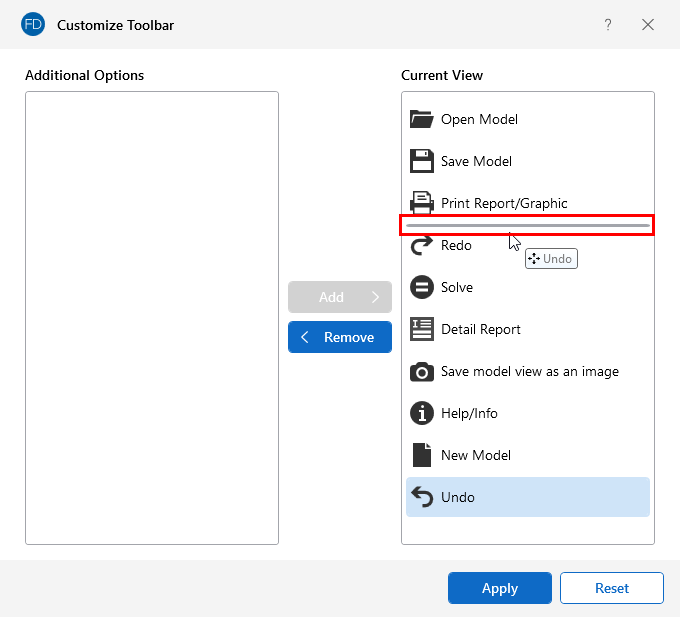Click the Solve equals-sign icon

point(422,287)
